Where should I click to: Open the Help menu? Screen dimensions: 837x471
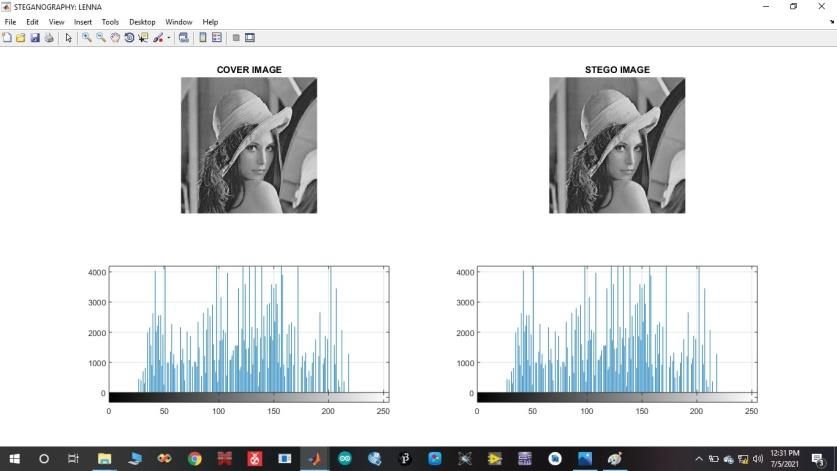pyautogui.click(x=210, y=22)
